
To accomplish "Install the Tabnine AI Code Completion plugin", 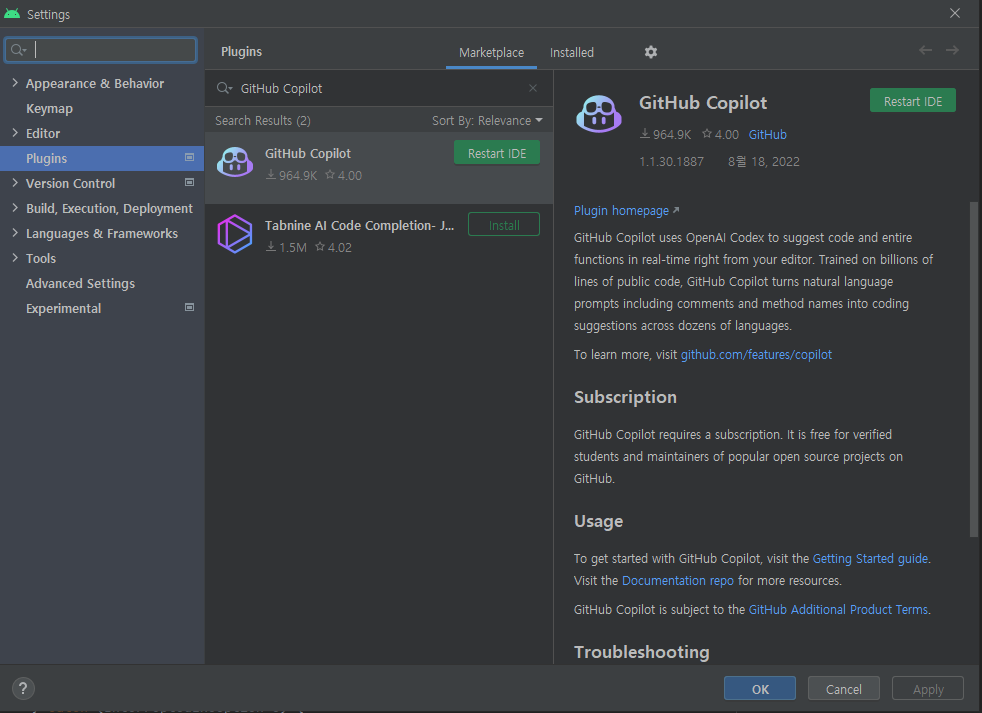I will tap(504, 224).
